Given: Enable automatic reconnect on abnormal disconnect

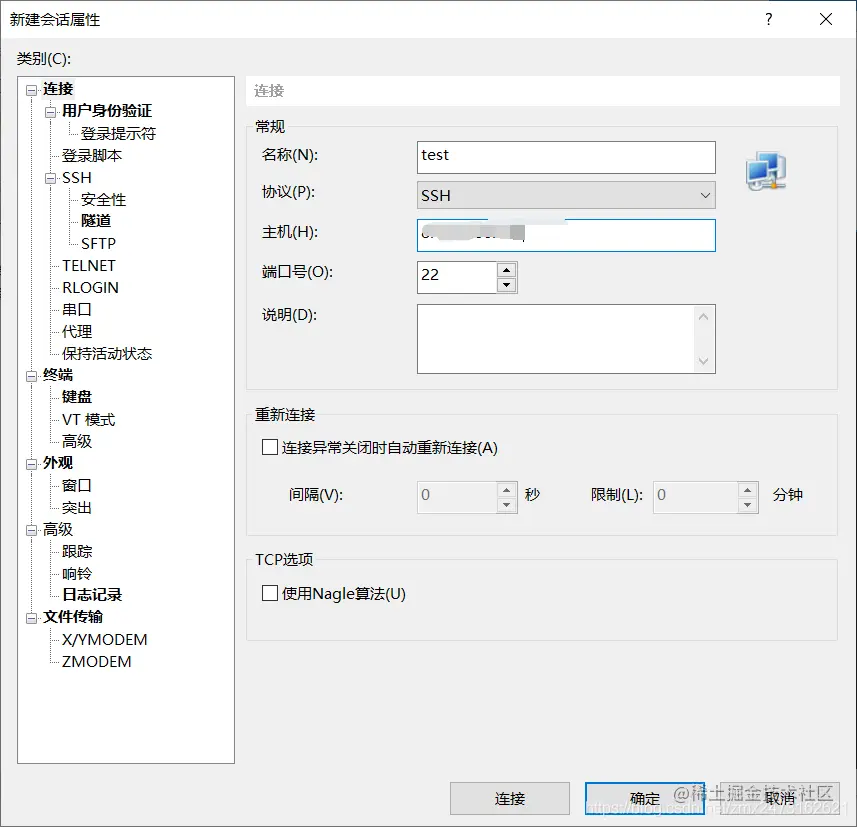Looking at the screenshot, I should (269, 447).
